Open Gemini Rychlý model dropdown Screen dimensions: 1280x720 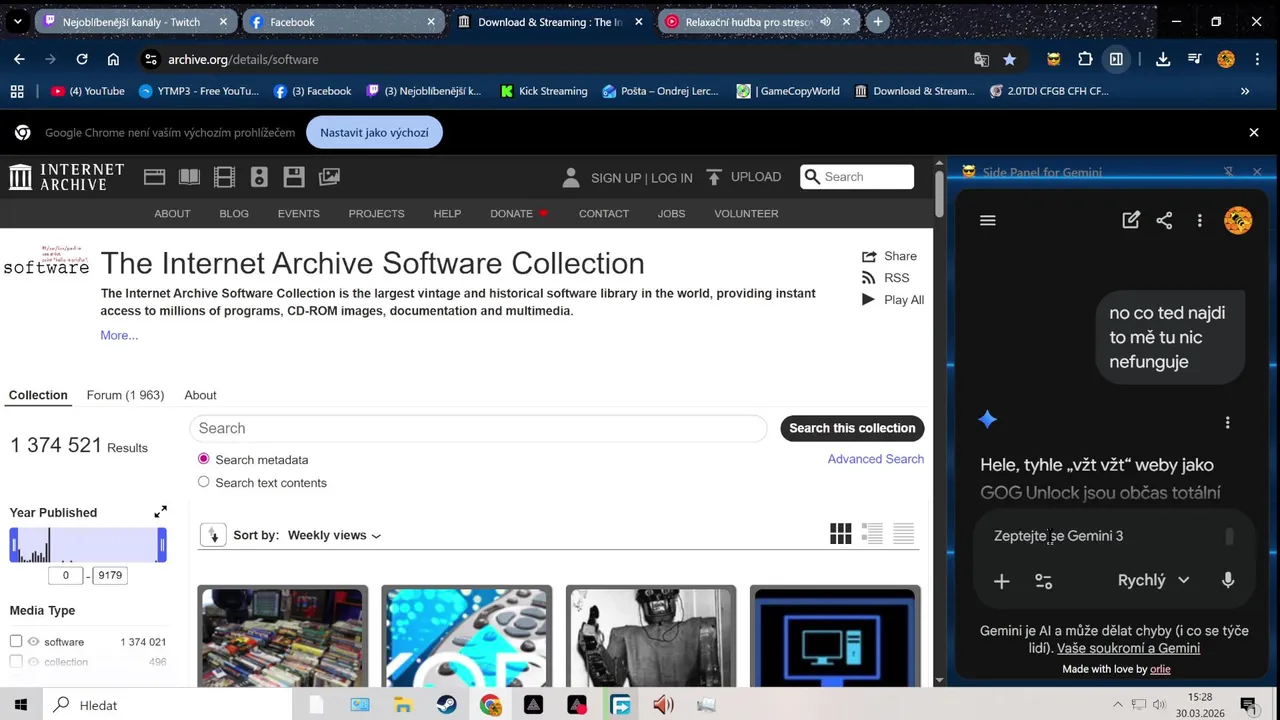tap(1153, 580)
